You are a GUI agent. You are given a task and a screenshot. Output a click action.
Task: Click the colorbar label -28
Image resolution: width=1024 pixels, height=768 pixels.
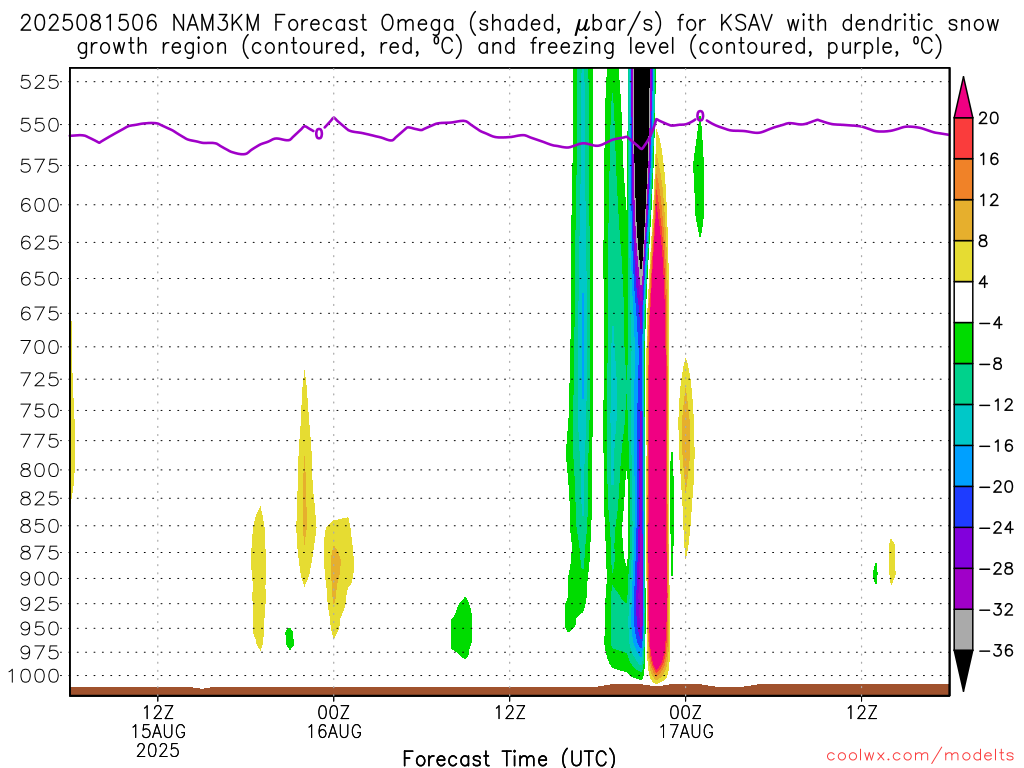tap(995, 569)
